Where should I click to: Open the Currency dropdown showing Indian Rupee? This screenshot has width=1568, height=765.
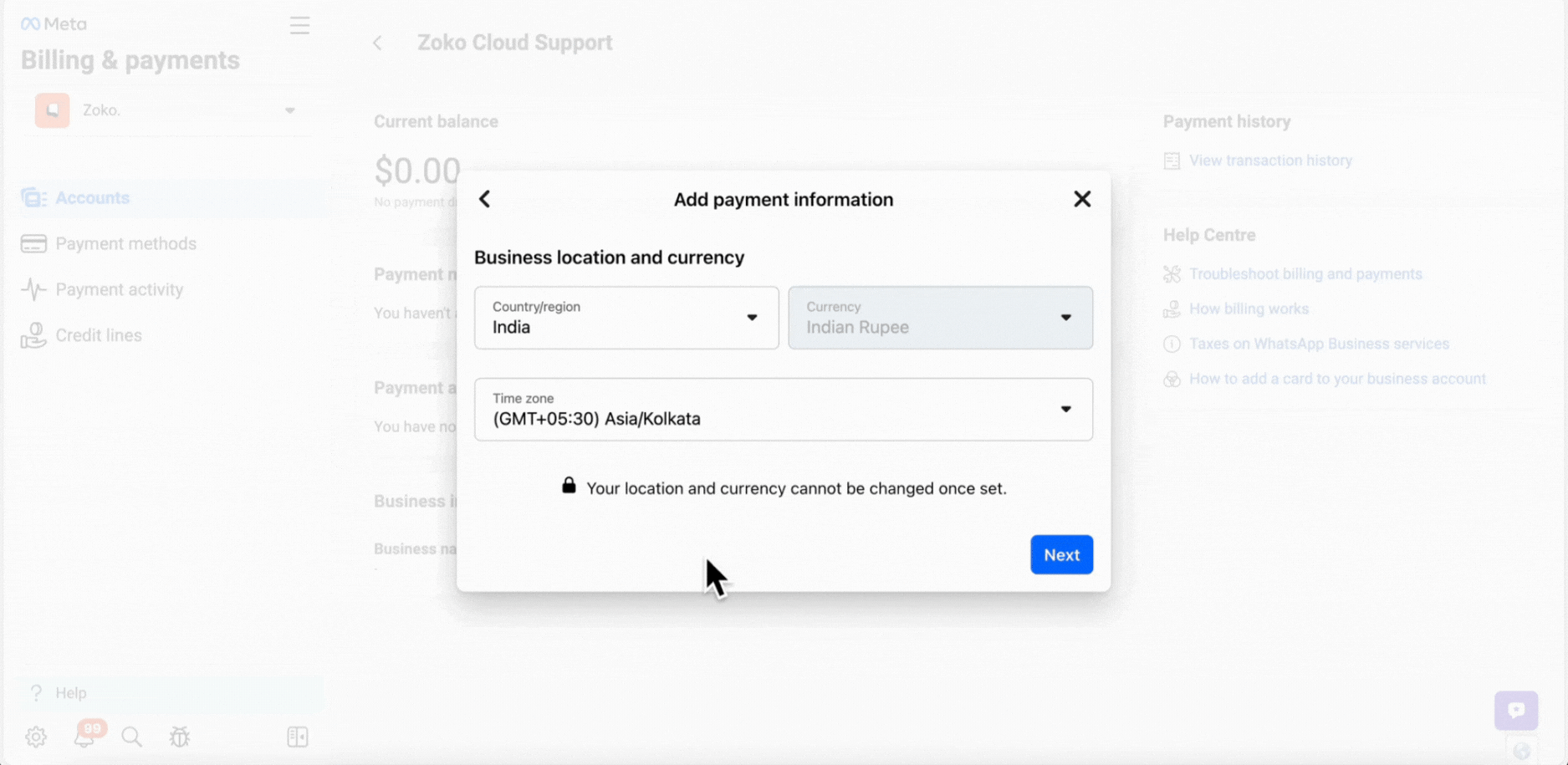940,318
